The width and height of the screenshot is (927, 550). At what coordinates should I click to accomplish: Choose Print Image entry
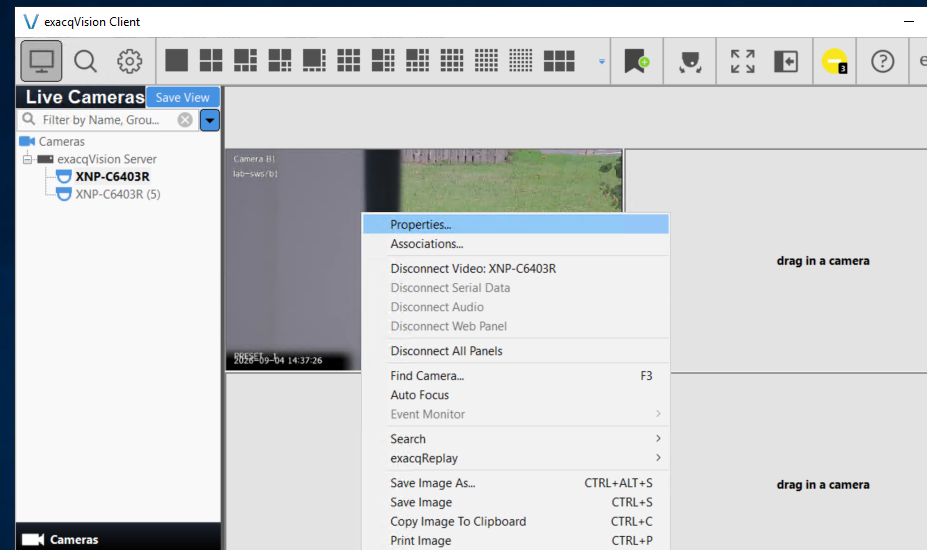(x=516, y=541)
